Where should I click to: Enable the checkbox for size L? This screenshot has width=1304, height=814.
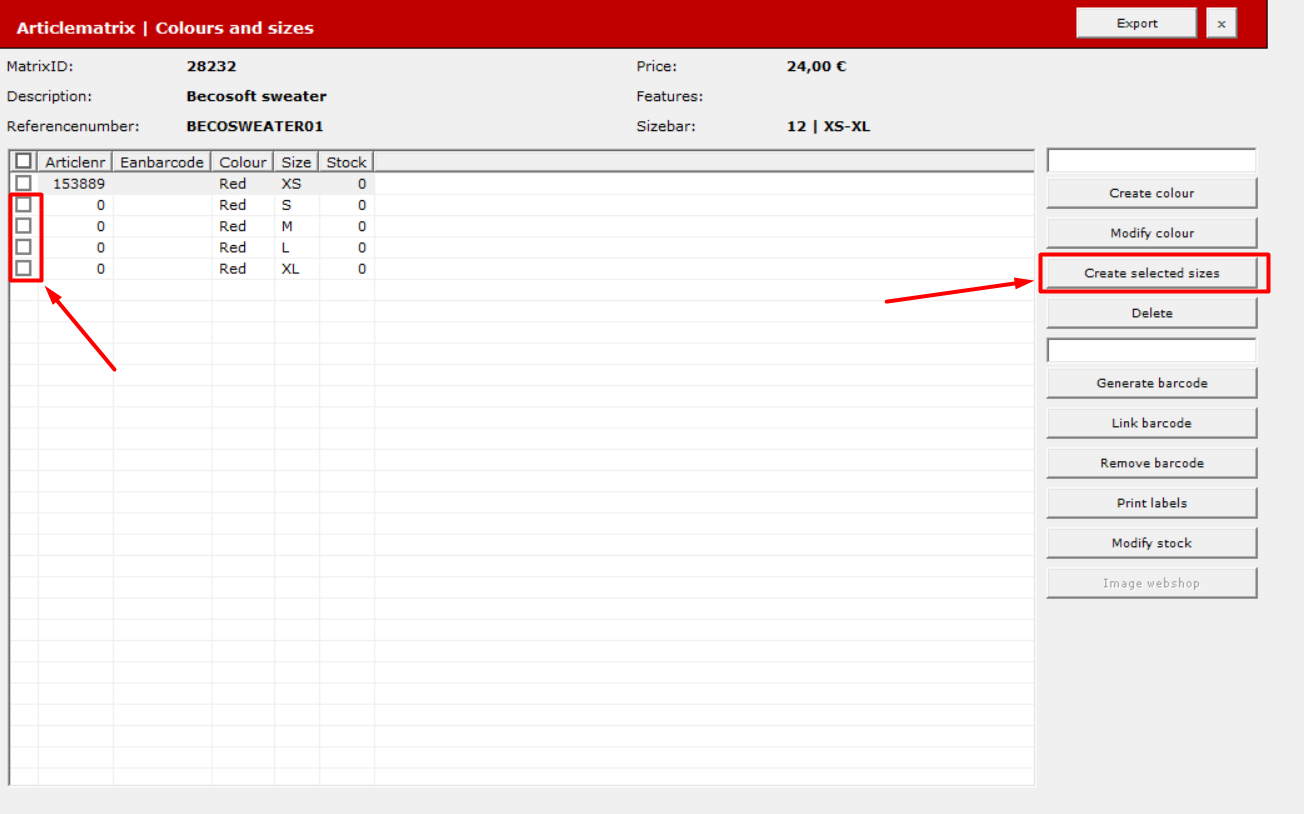point(23,247)
